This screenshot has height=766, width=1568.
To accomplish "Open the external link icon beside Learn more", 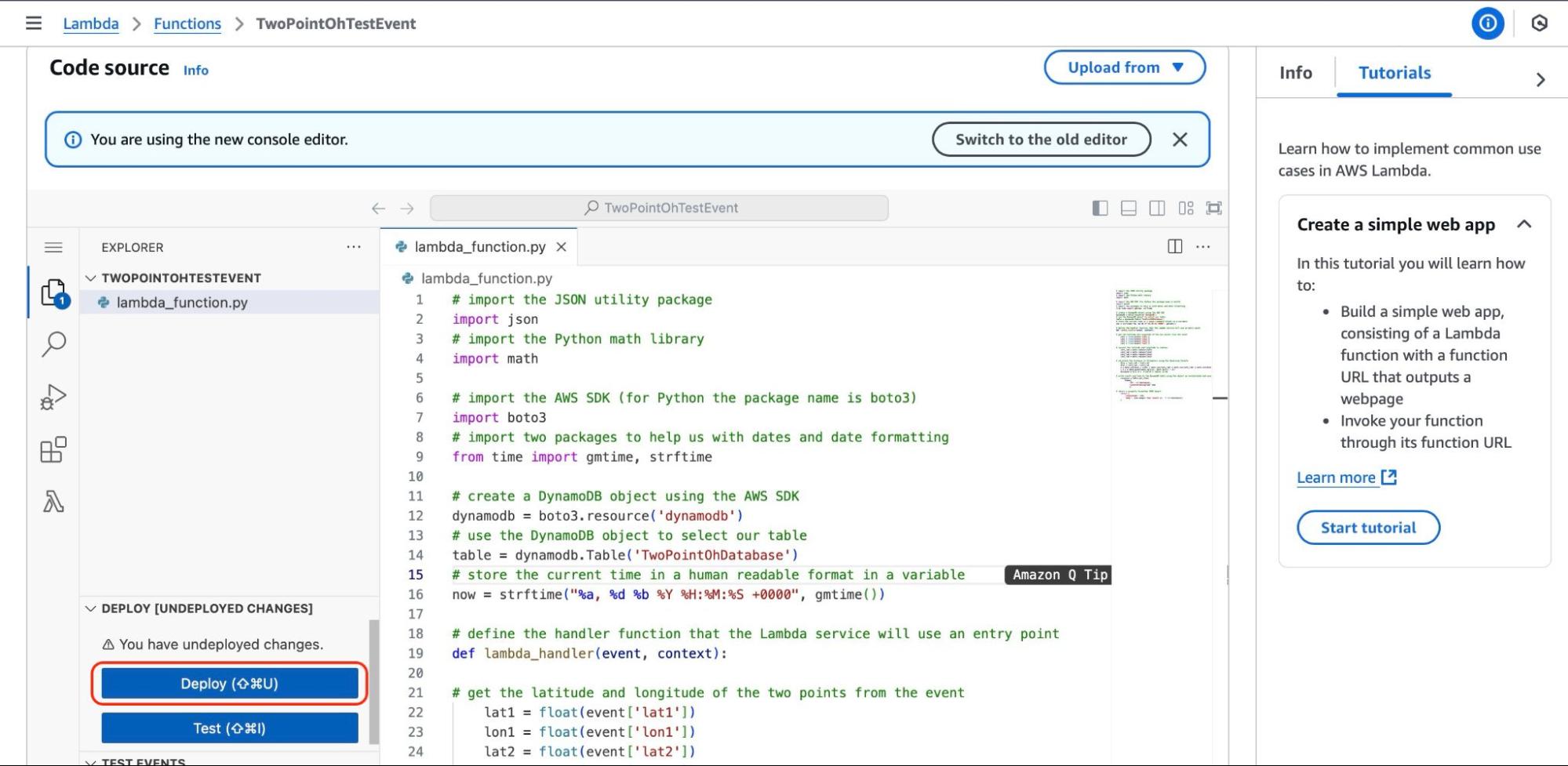I will point(1388,477).
